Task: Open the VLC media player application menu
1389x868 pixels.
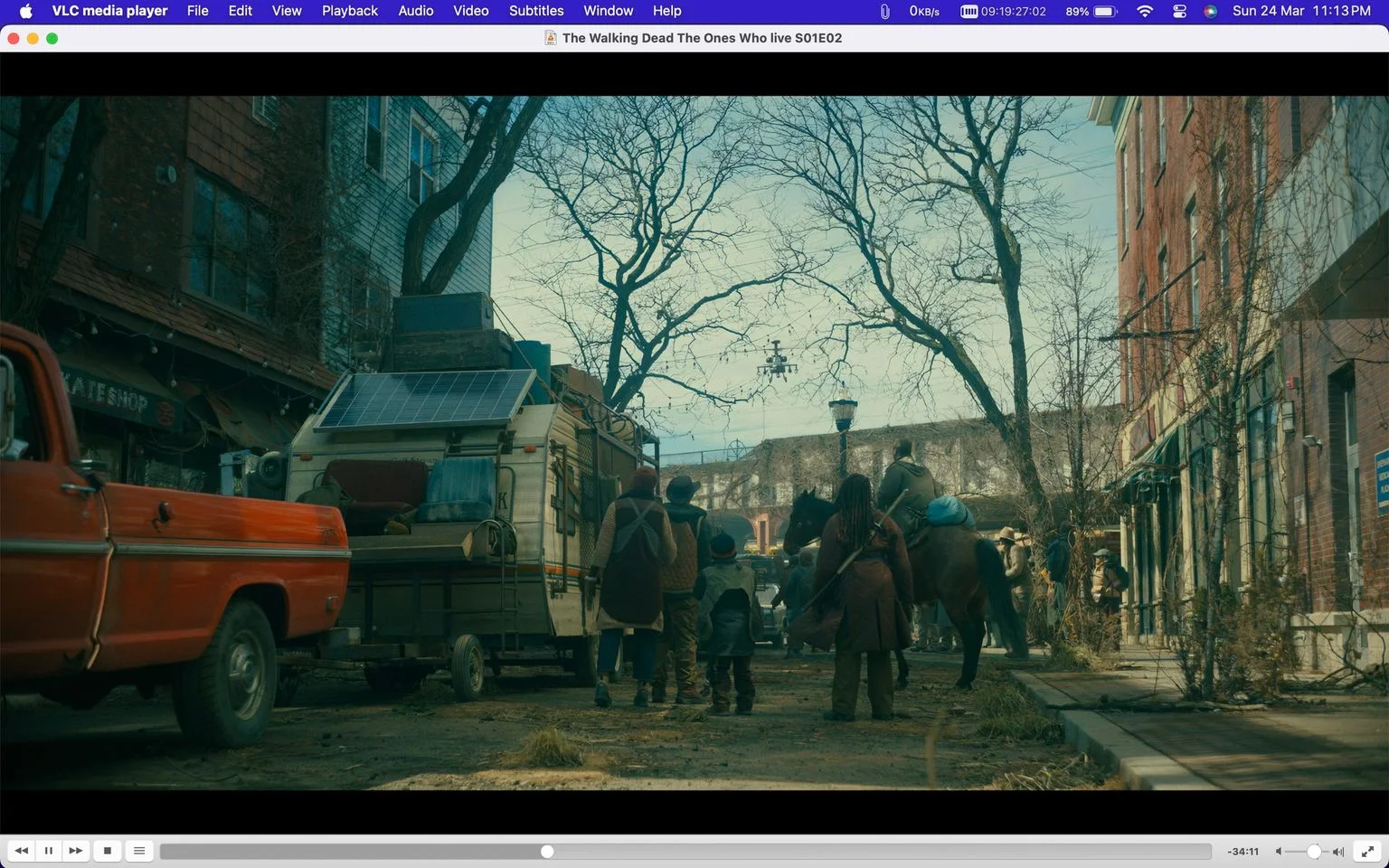Action: (x=109, y=11)
